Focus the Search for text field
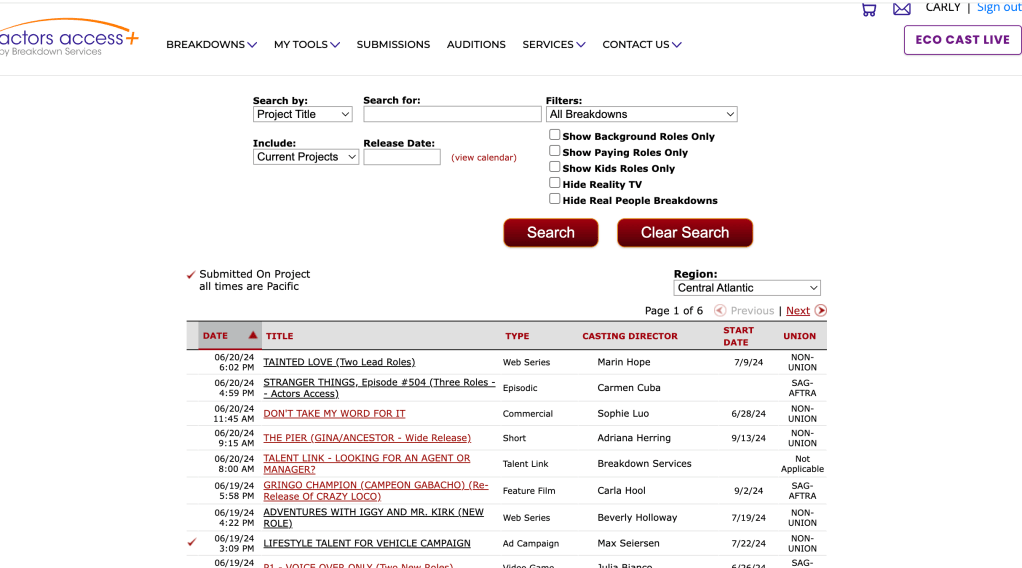The image size is (1022, 568). (x=452, y=115)
